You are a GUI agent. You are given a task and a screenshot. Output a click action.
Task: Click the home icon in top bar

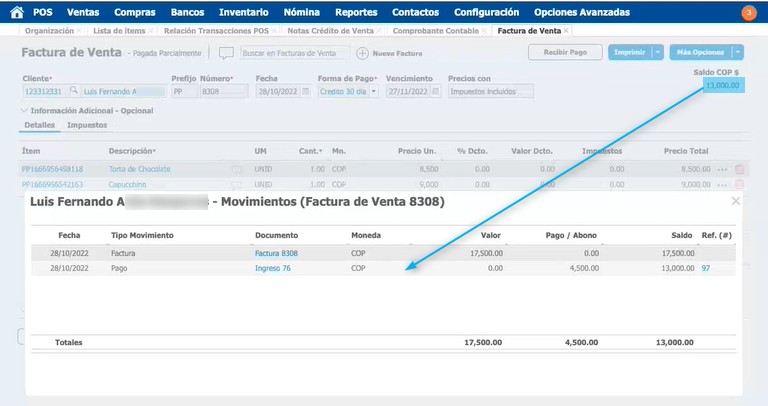tap(17, 12)
